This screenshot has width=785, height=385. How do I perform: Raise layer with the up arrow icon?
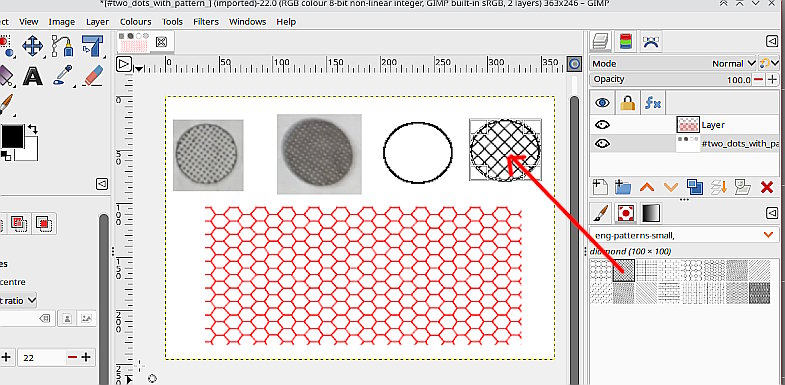647,188
